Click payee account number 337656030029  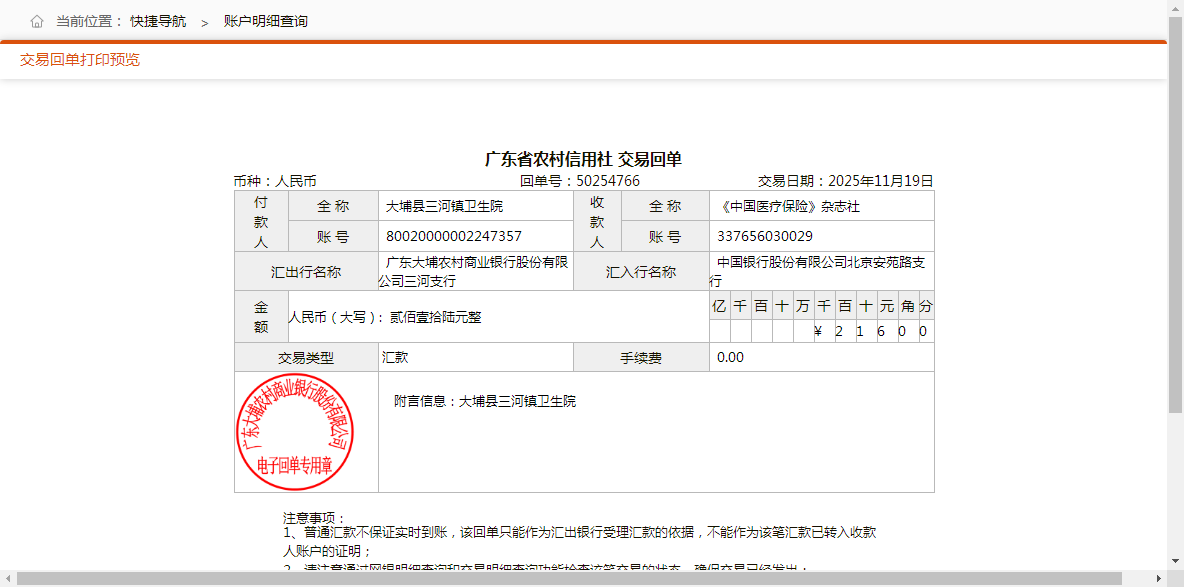(765, 236)
